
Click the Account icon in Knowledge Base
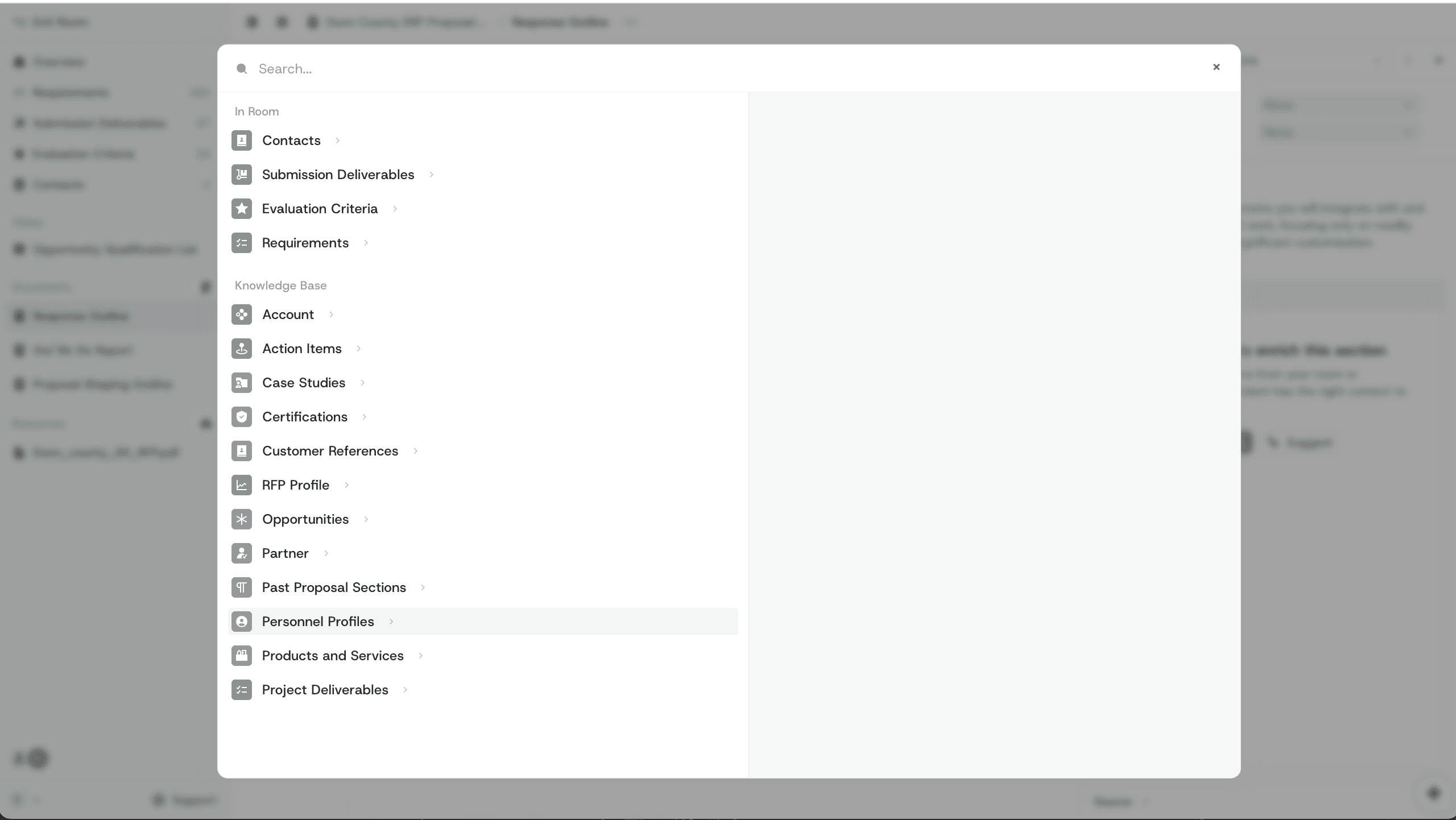242,314
